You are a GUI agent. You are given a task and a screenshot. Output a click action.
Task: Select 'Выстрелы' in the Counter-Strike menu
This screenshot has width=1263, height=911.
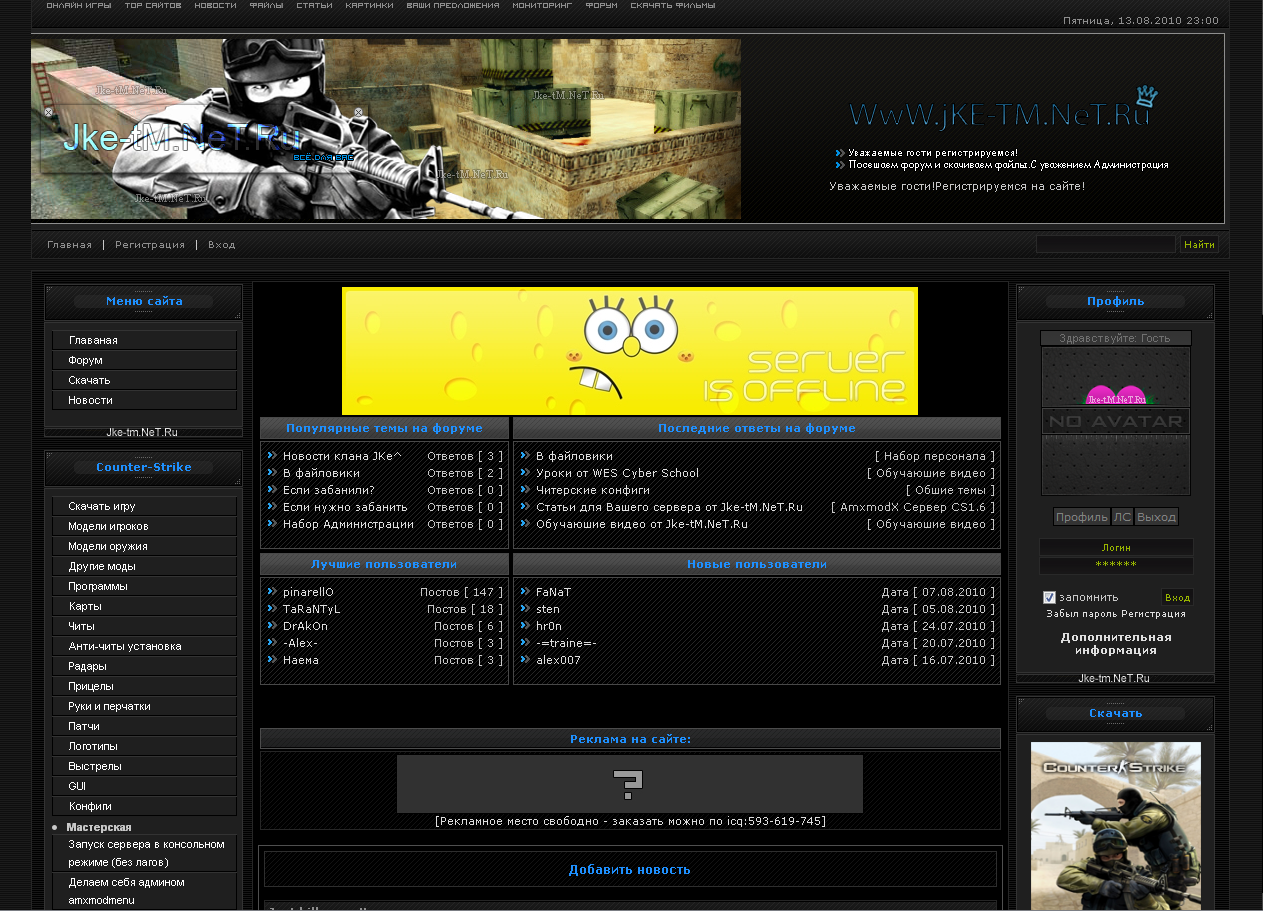point(144,766)
